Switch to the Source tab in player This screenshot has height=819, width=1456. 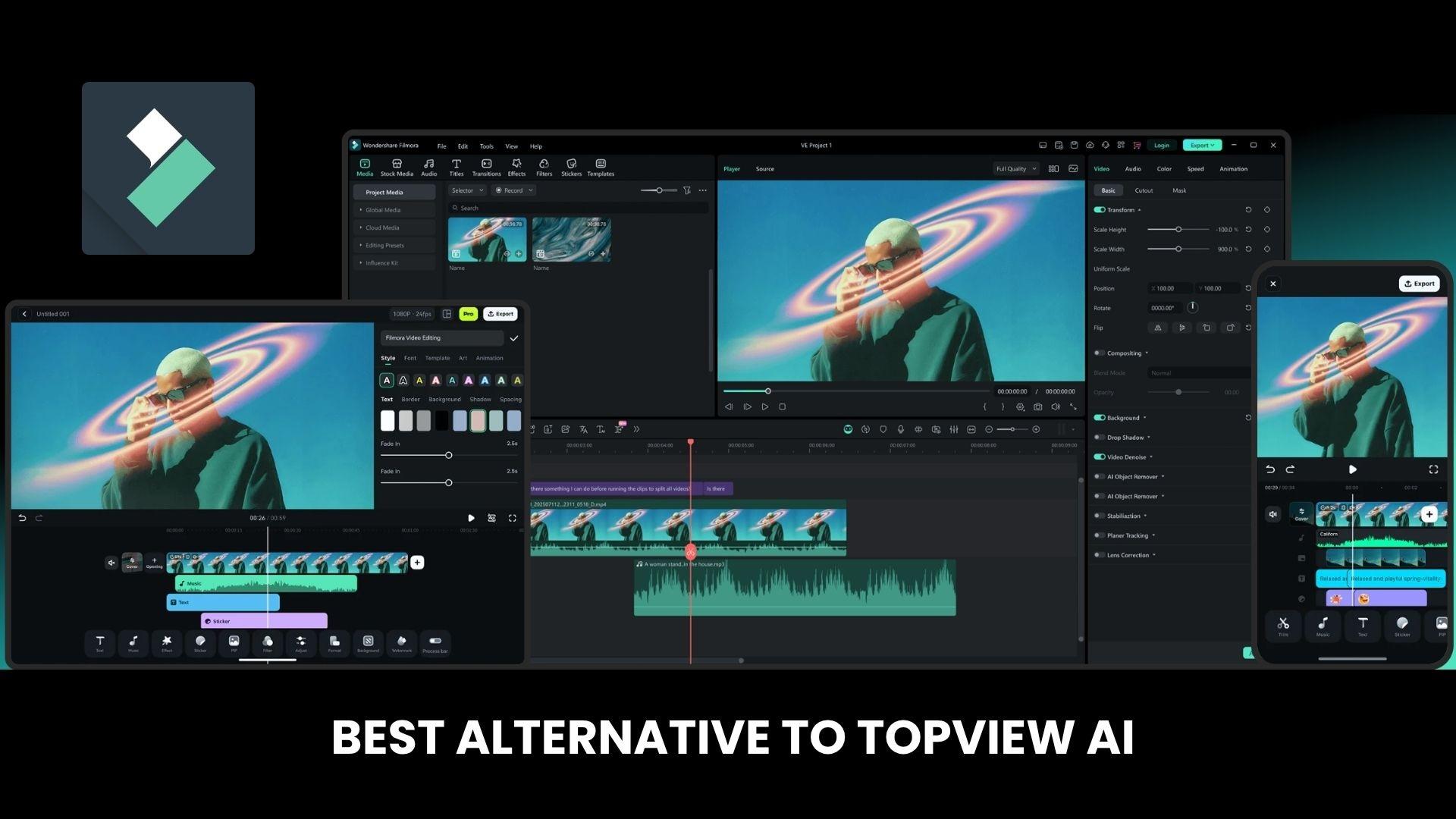click(x=765, y=169)
